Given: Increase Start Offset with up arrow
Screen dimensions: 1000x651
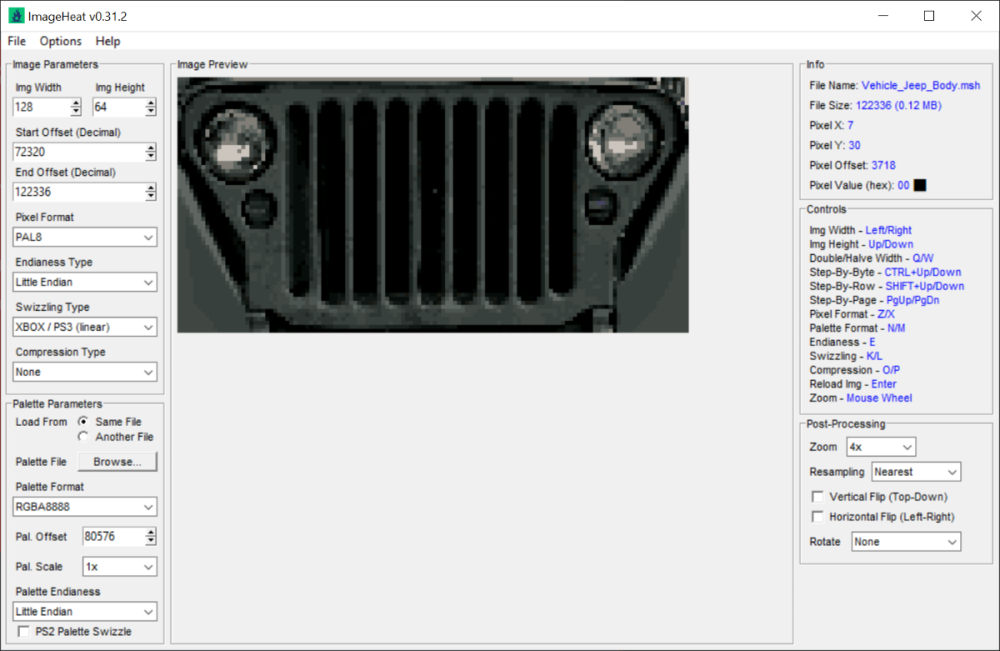Looking at the screenshot, I should (151, 147).
